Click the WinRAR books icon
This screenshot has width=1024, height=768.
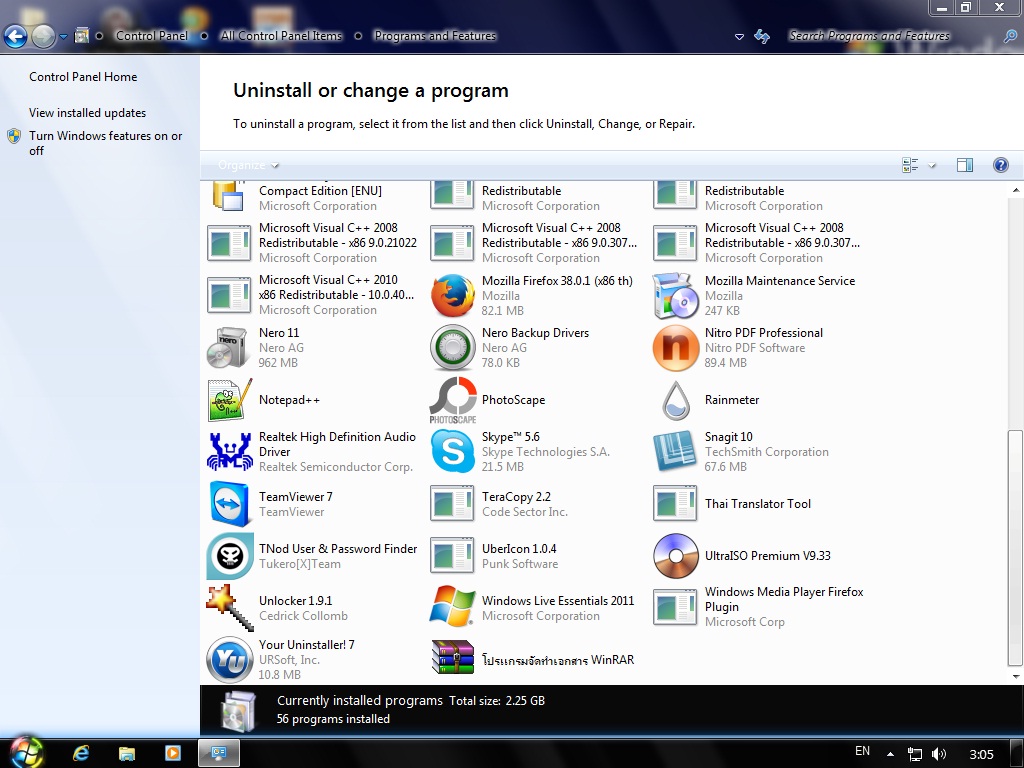pos(453,658)
